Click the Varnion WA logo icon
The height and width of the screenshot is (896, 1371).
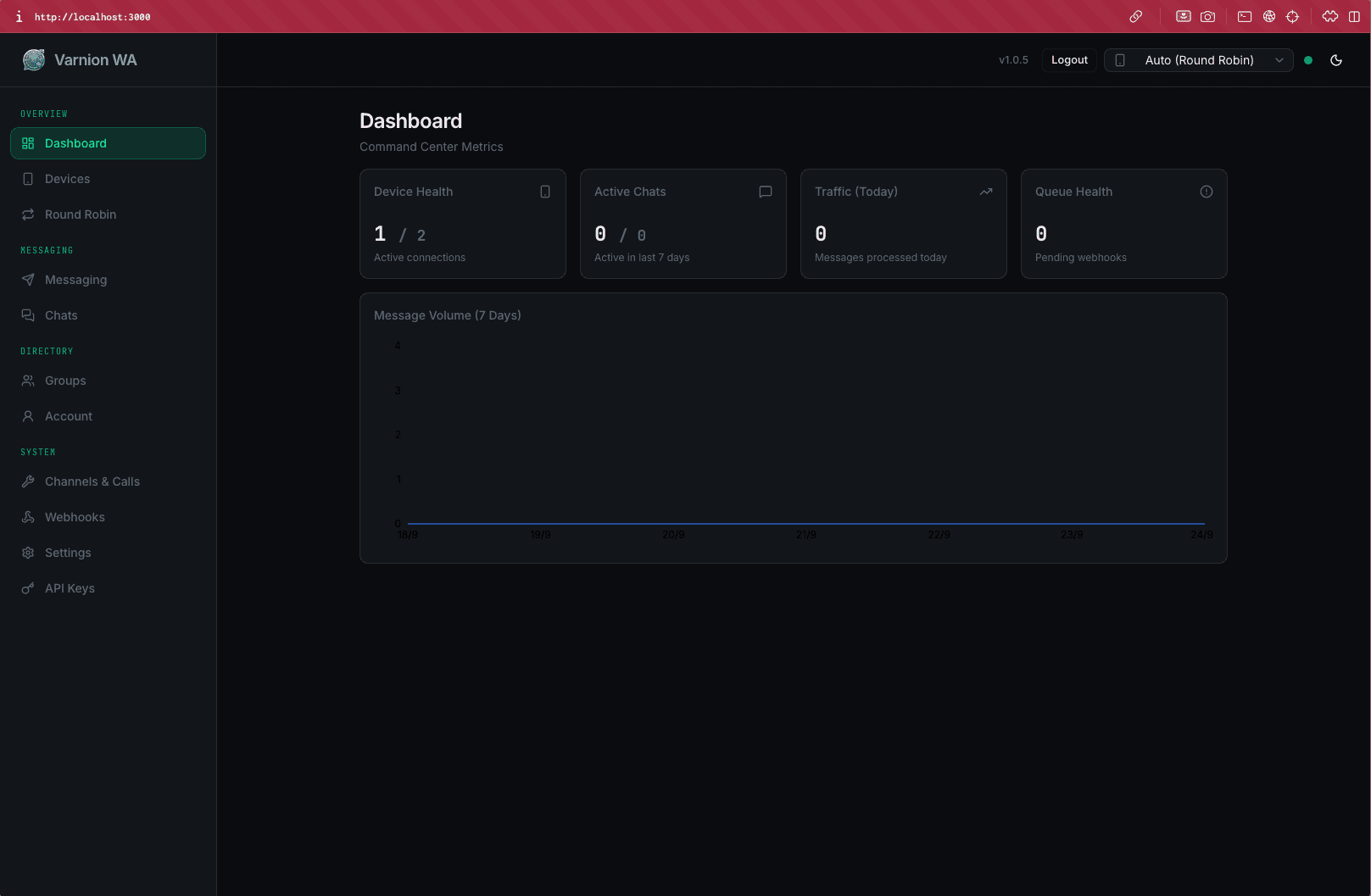34,59
